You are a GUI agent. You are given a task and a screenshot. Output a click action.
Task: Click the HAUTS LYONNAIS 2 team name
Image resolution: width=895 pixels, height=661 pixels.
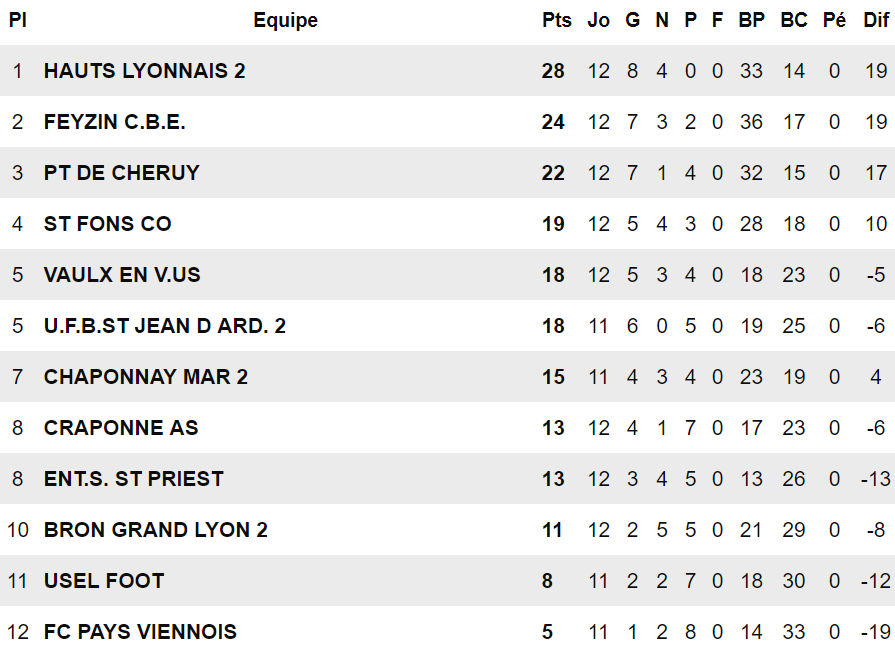(144, 71)
